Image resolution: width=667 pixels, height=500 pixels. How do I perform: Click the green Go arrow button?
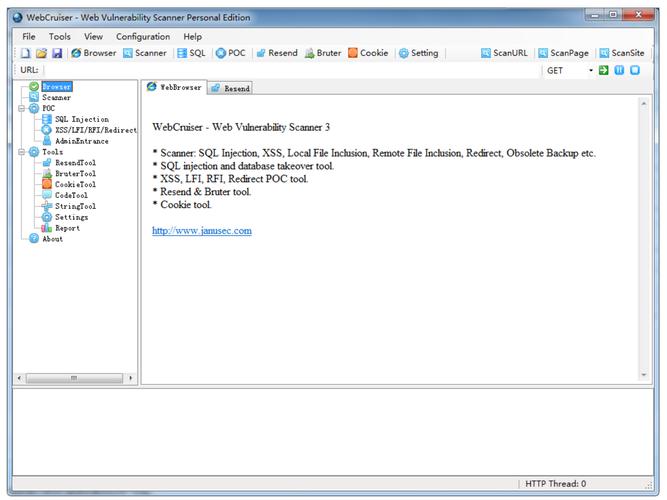point(604,70)
